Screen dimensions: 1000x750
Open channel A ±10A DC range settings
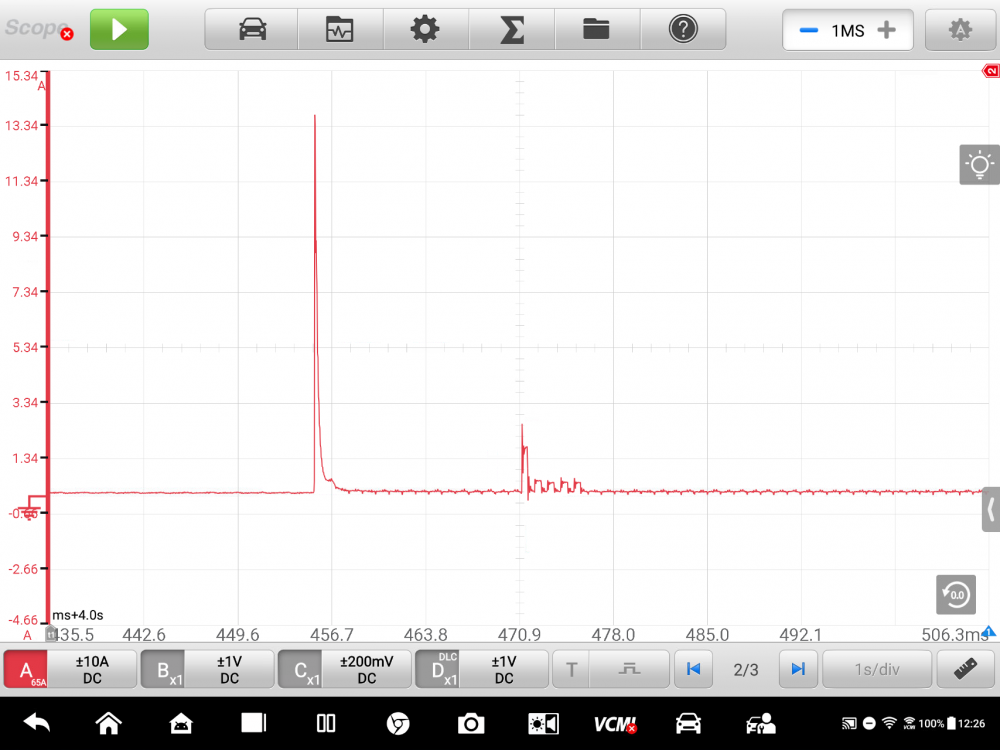pos(92,669)
